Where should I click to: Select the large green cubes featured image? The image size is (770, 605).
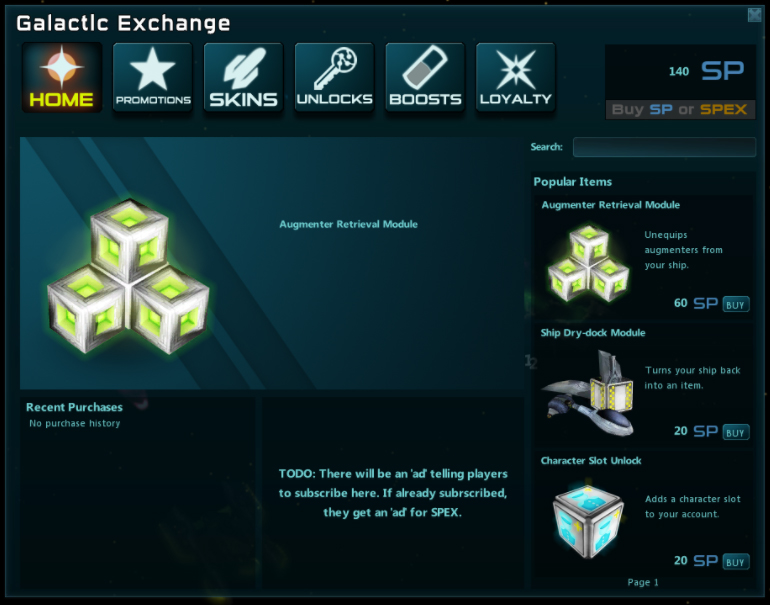tap(129, 276)
